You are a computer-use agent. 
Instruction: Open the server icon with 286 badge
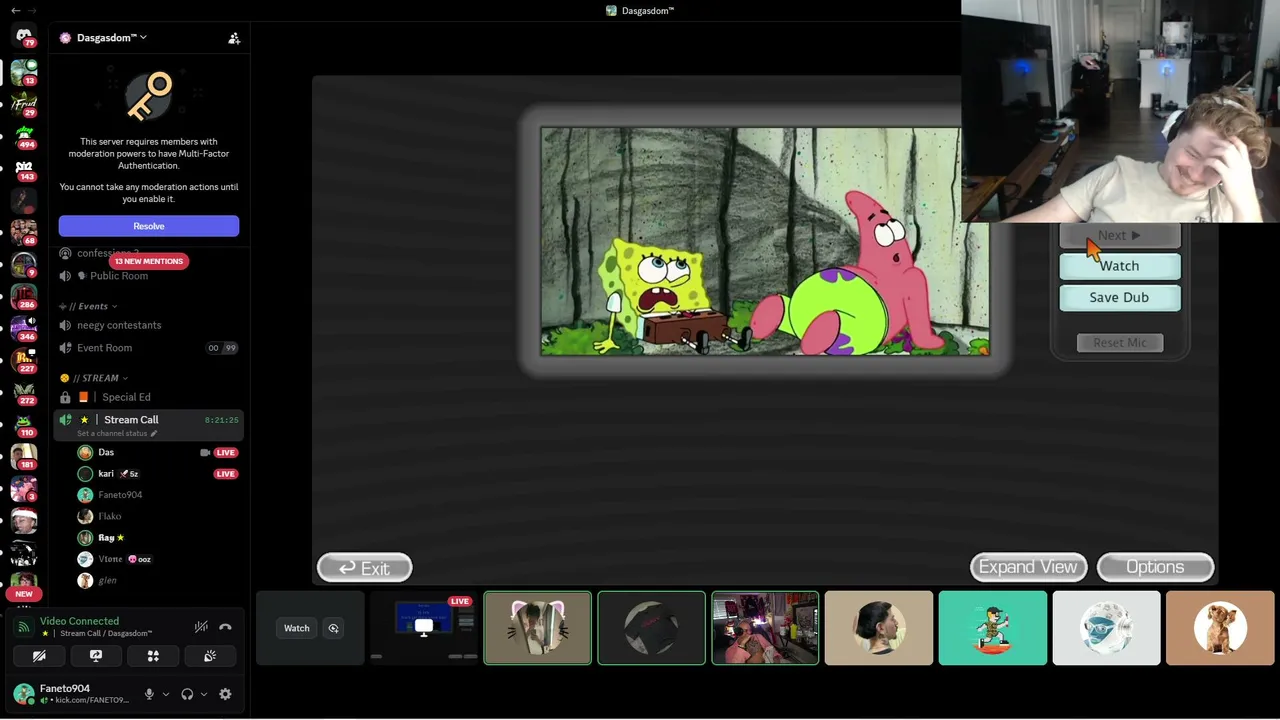tap(24, 296)
